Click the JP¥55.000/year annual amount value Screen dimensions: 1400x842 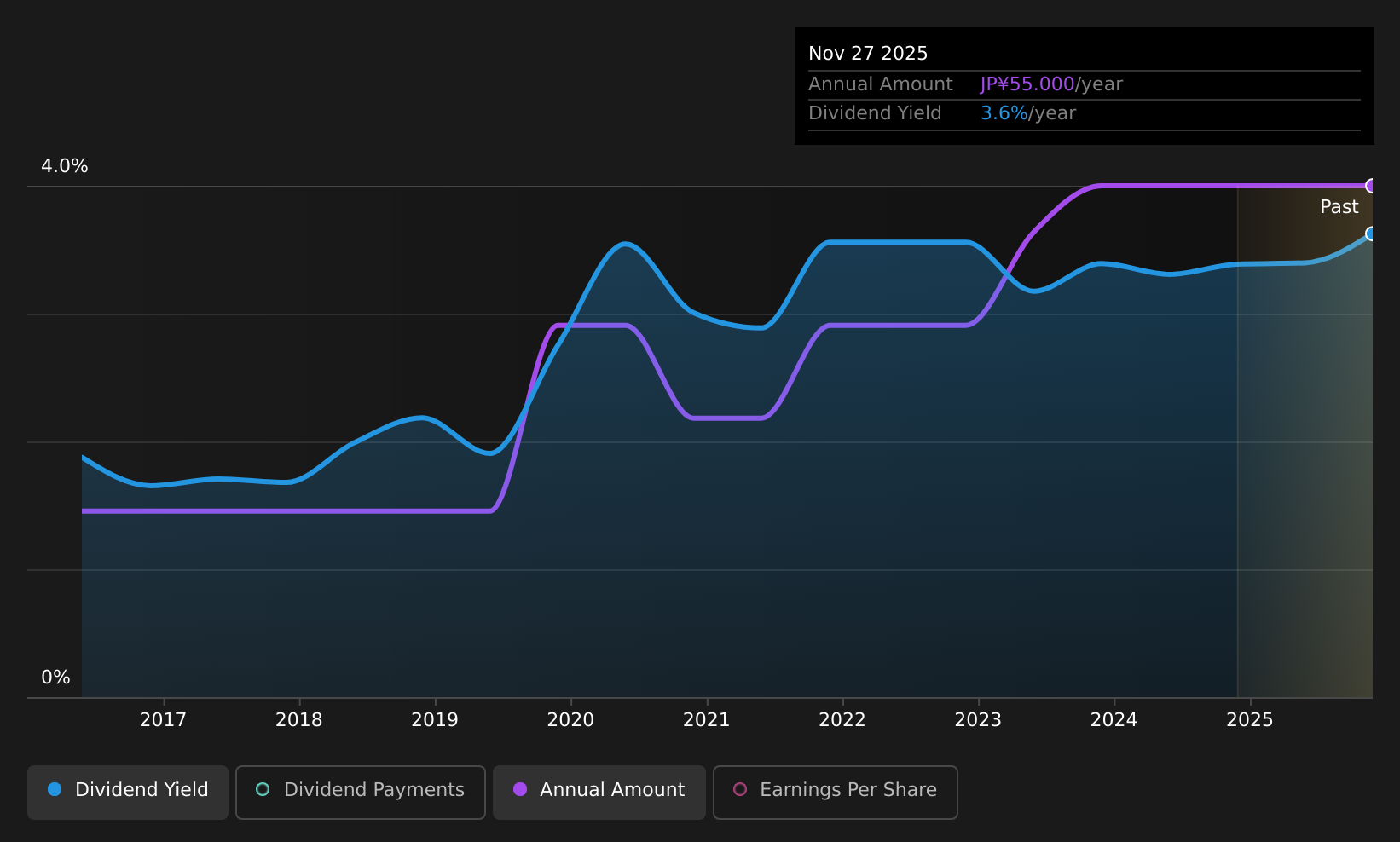1051,84
